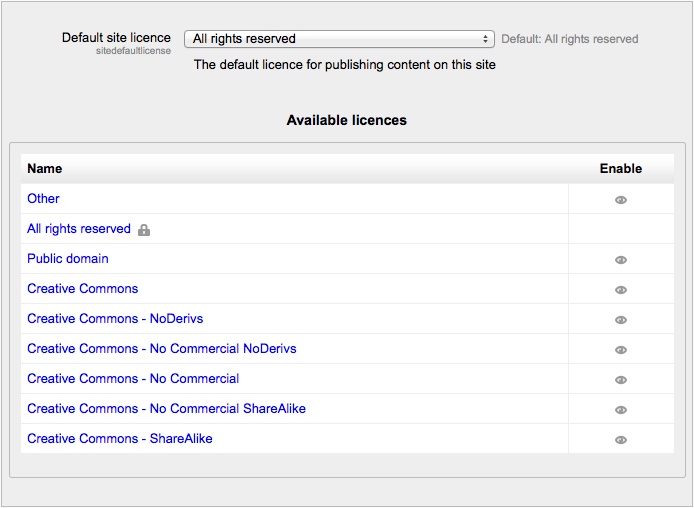Hide Creative Commons - No Commercial NoDerivs
Image resolution: width=694 pixels, height=508 pixels.
tap(621, 350)
